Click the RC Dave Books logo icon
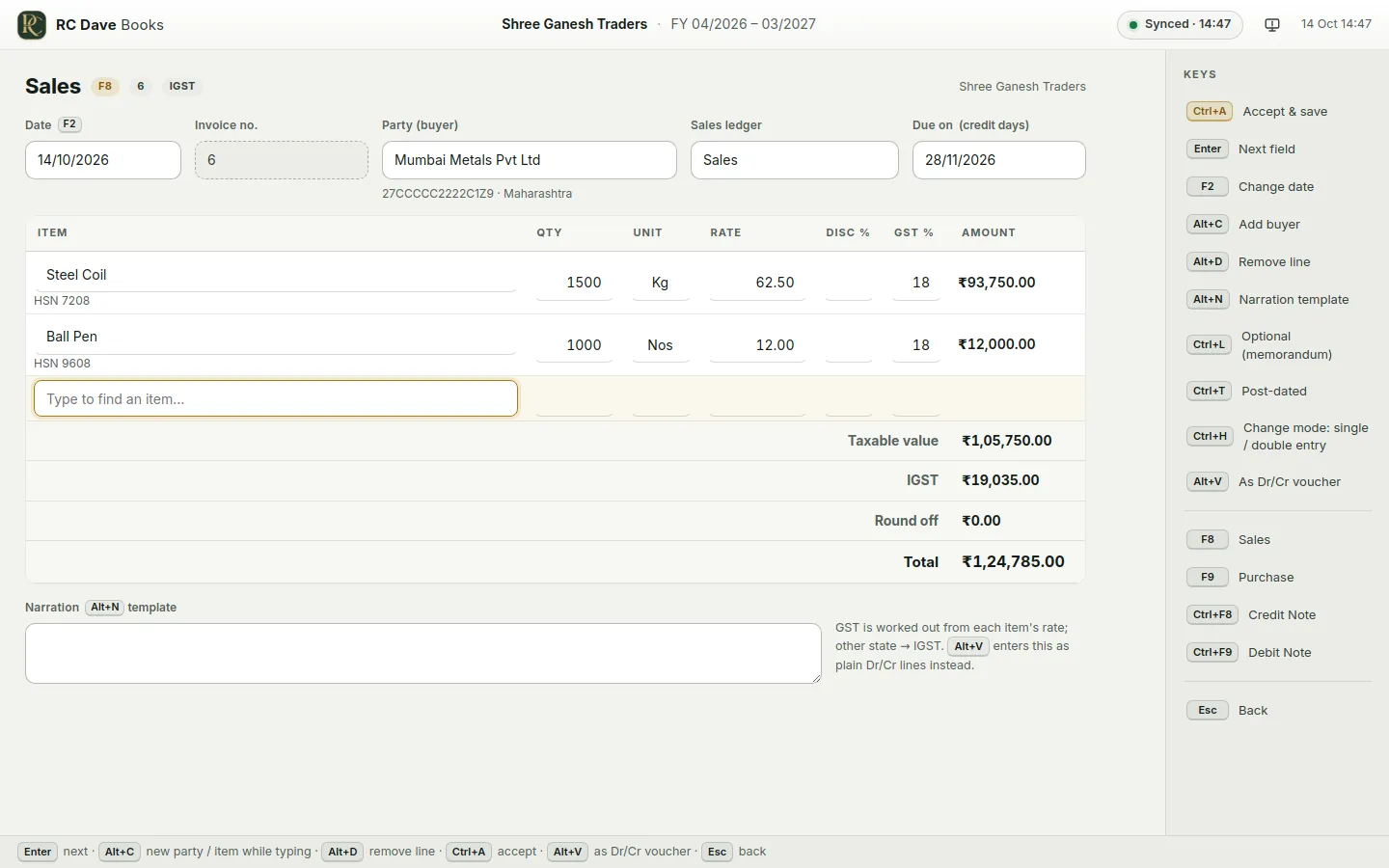Screen dimensions: 1389x868 [32, 24]
